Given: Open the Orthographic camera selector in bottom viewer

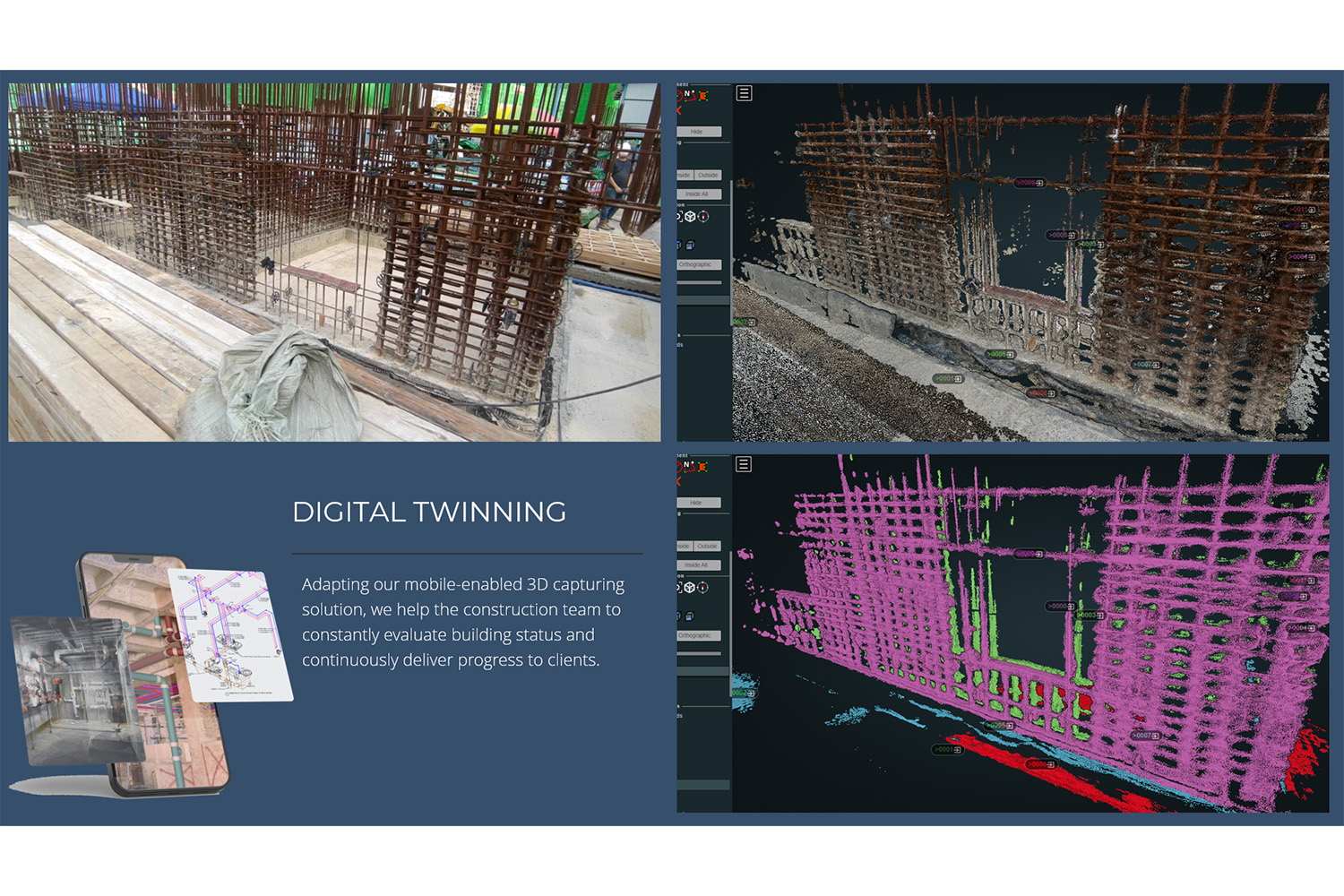Looking at the screenshot, I should pyautogui.click(x=698, y=636).
